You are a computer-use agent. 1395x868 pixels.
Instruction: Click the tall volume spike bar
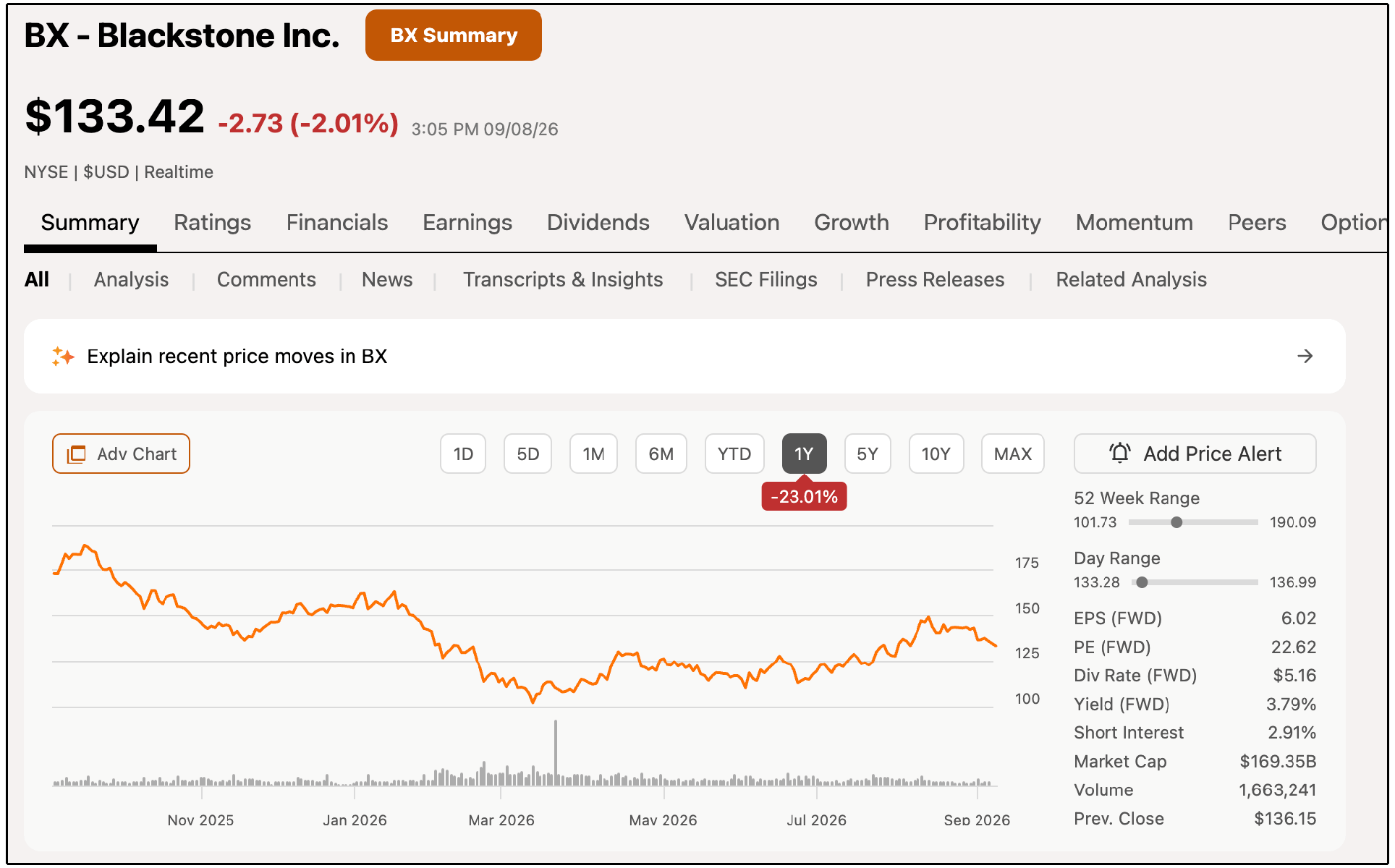click(556, 752)
